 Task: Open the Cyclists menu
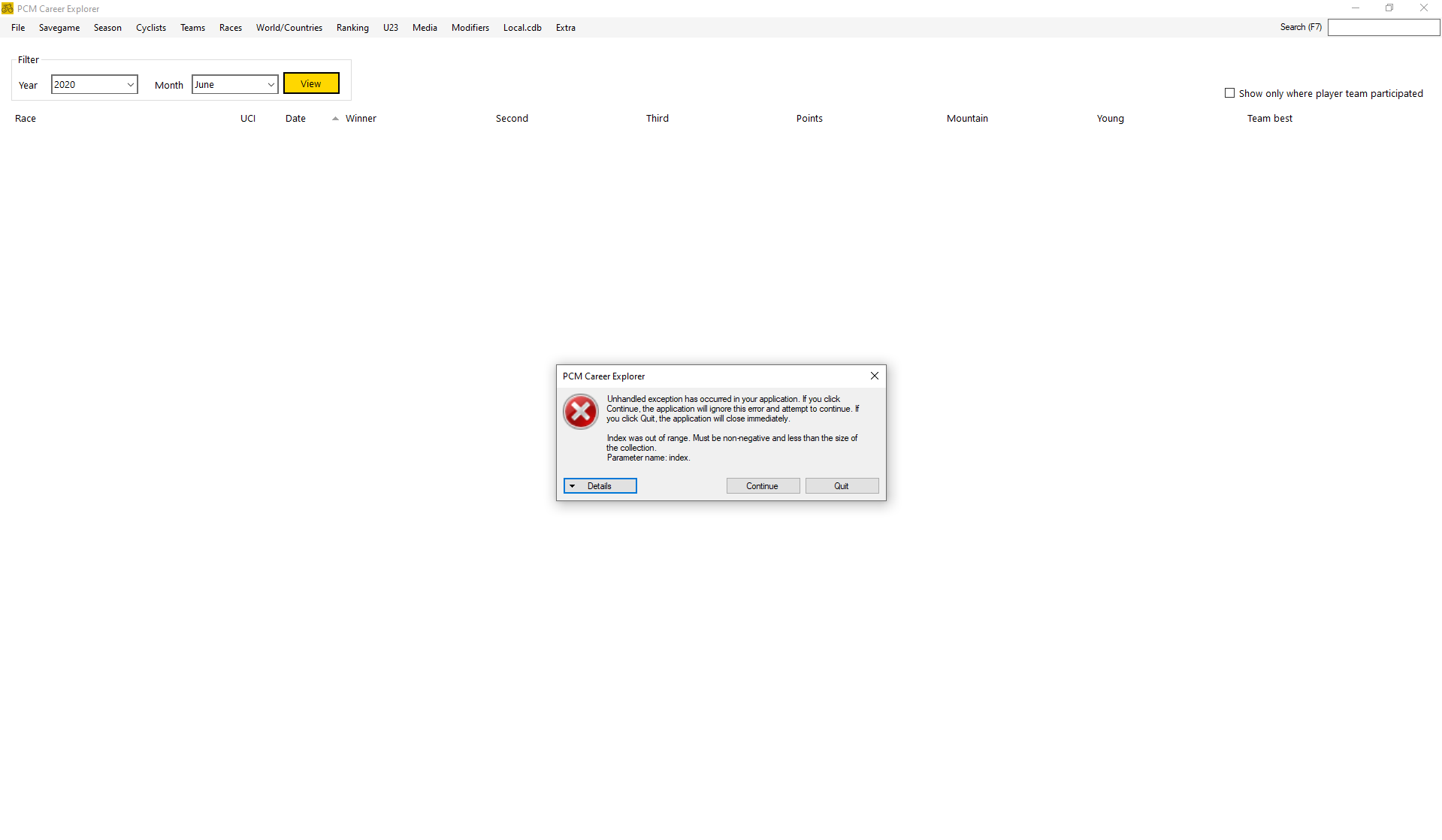150,28
